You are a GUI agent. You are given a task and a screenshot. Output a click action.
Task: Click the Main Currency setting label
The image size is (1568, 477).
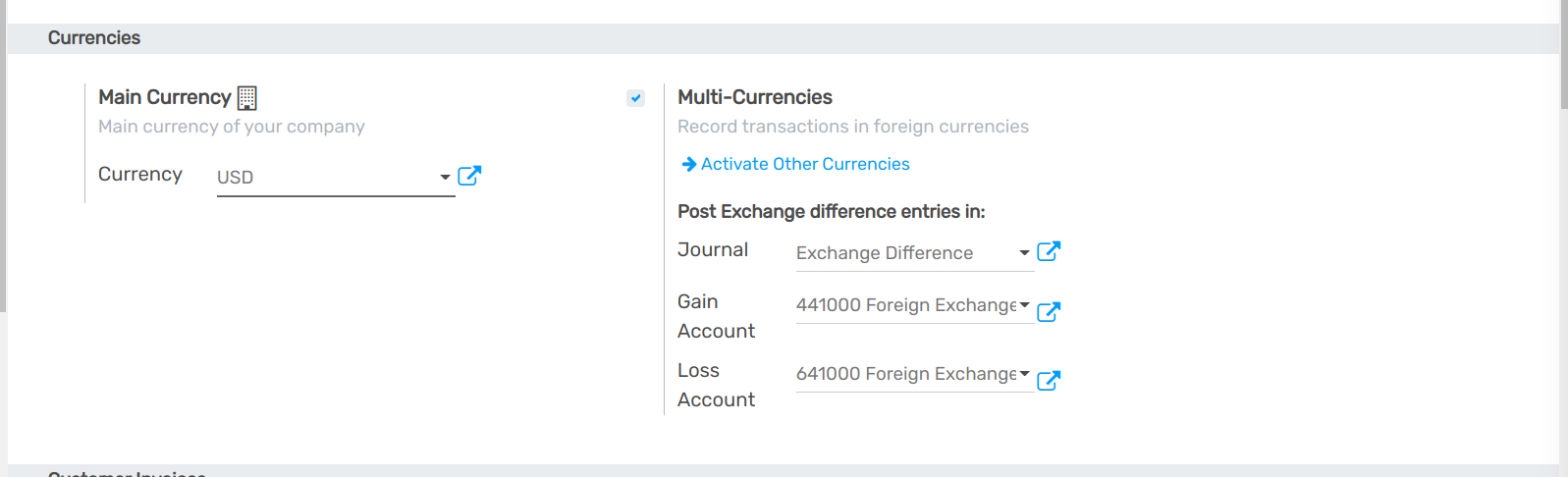click(x=164, y=97)
